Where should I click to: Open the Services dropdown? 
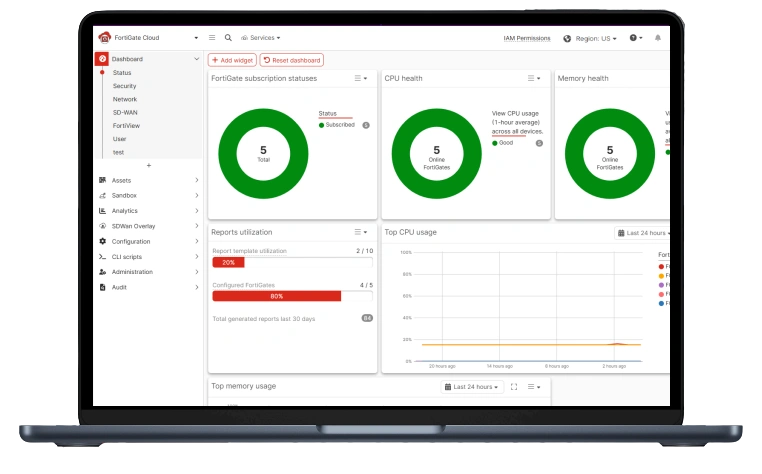[x=262, y=38]
